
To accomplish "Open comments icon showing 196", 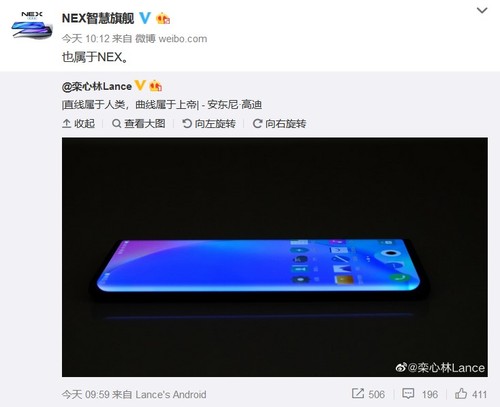I will (x=420, y=394).
